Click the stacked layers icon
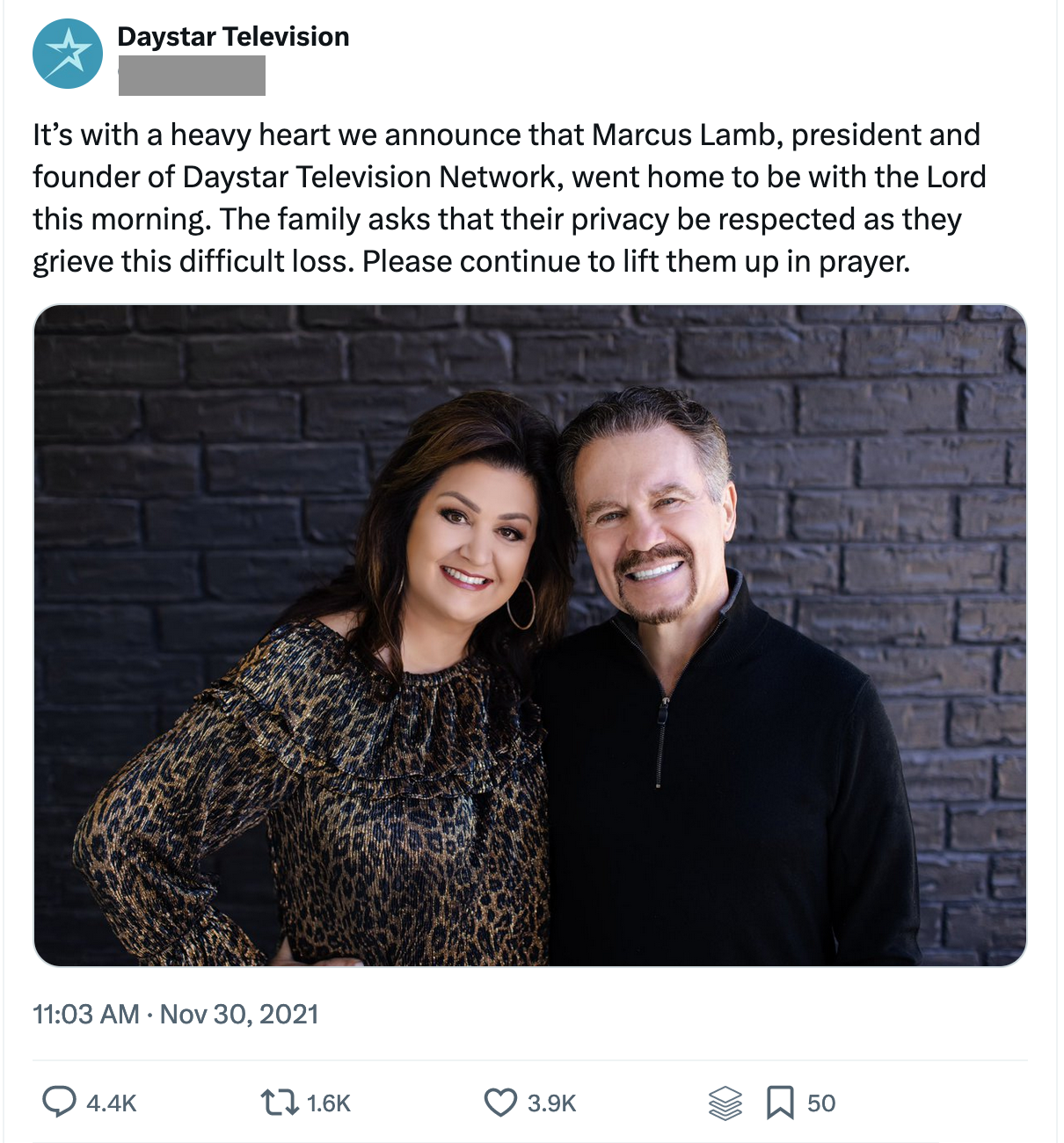The height and width of the screenshot is (1143, 1064). tap(725, 1103)
